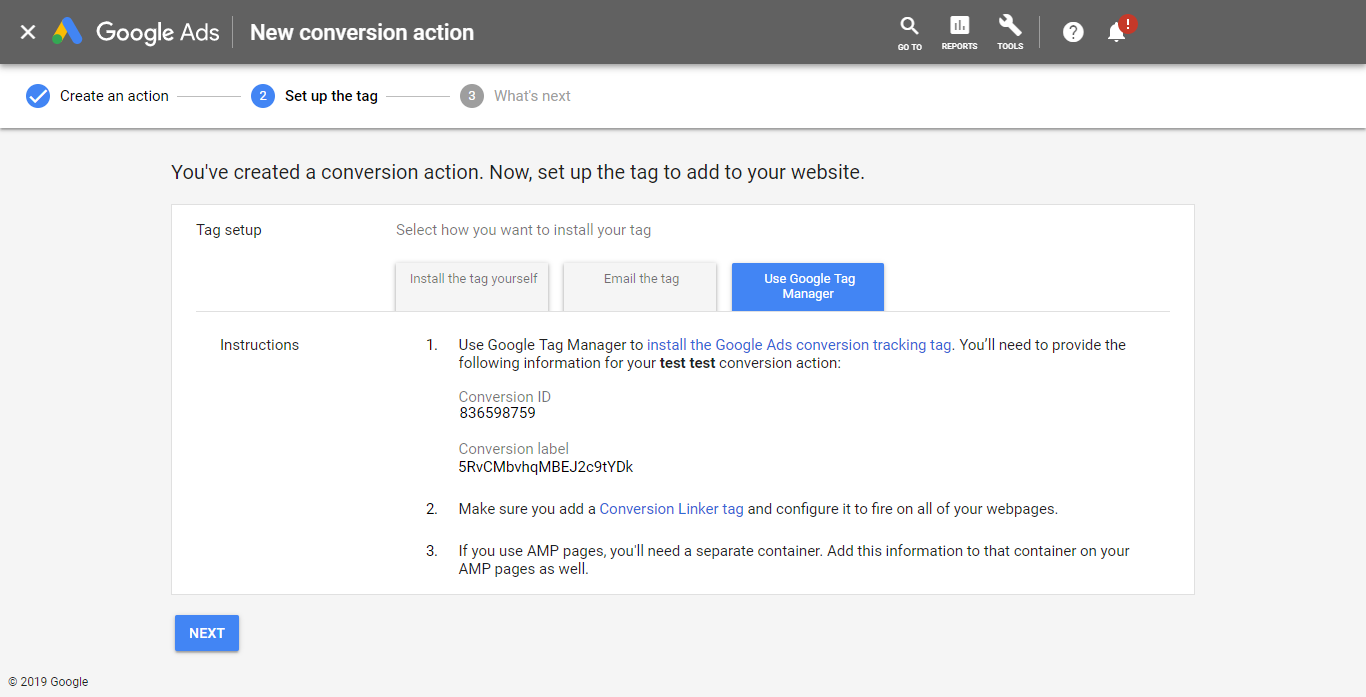Click the Set up the tag step label
Image resolution: width=1366 pixels, height=697 pixels.
pos(331,96)
